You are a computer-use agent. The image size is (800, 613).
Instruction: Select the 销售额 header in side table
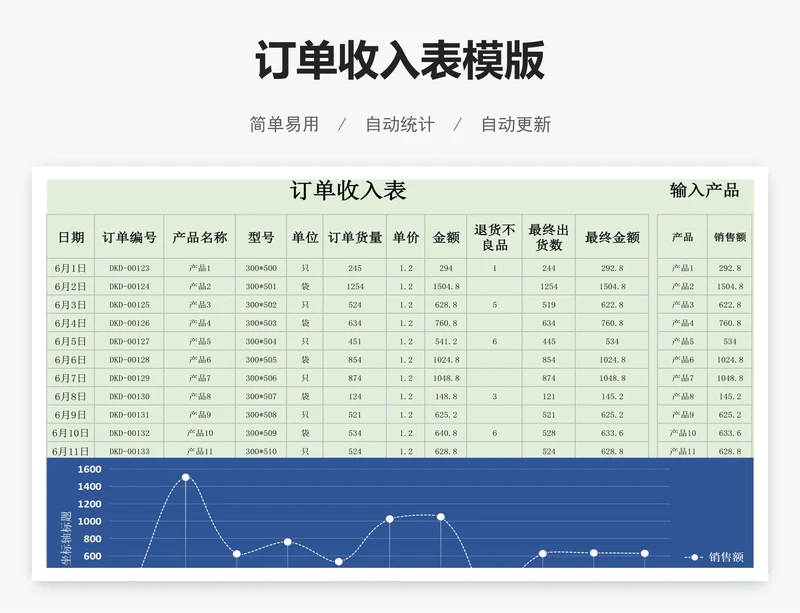point(730,237)
